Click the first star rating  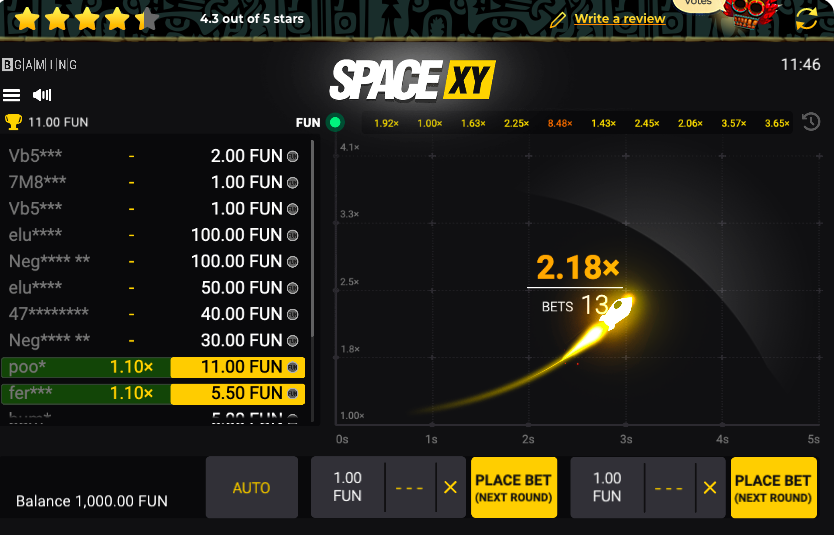[27, 20]
